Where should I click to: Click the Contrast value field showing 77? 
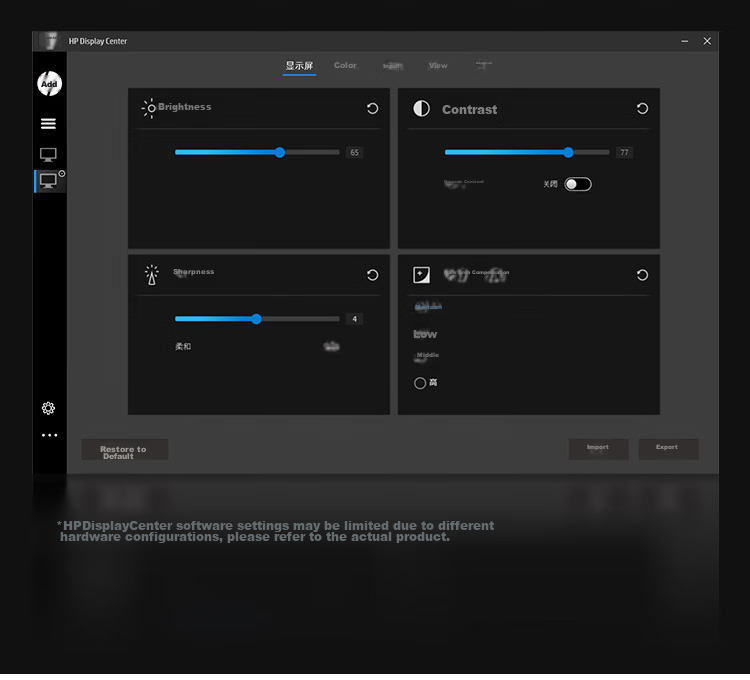coord(624,154)
